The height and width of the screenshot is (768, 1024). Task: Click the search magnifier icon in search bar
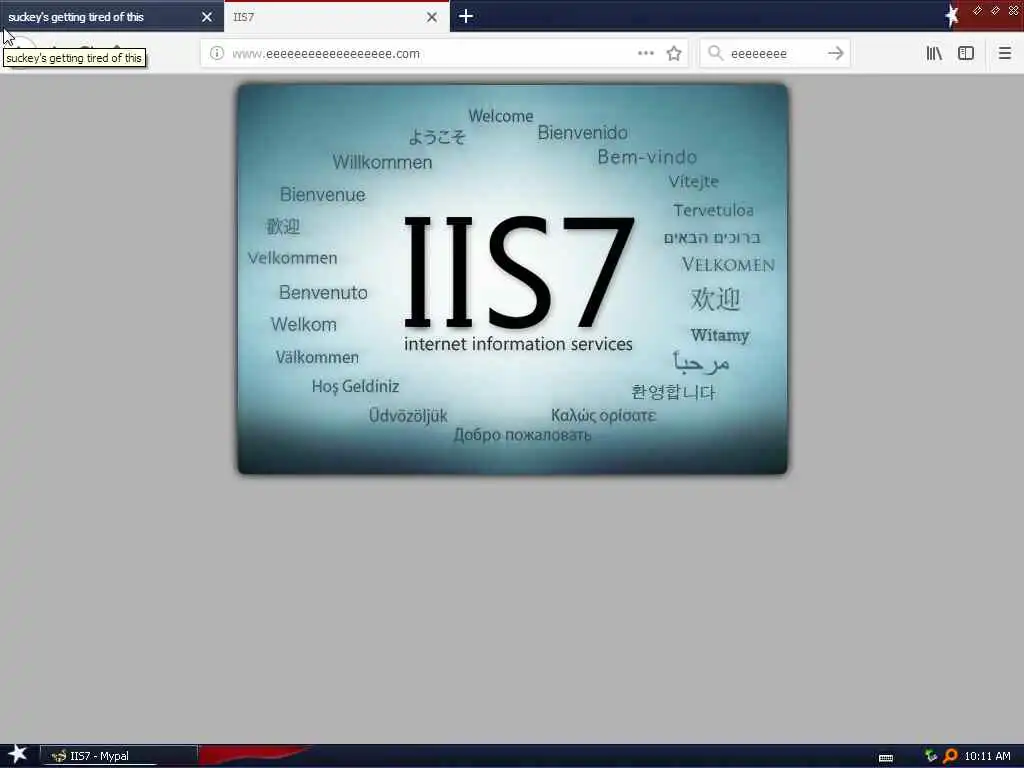[716, 53]
